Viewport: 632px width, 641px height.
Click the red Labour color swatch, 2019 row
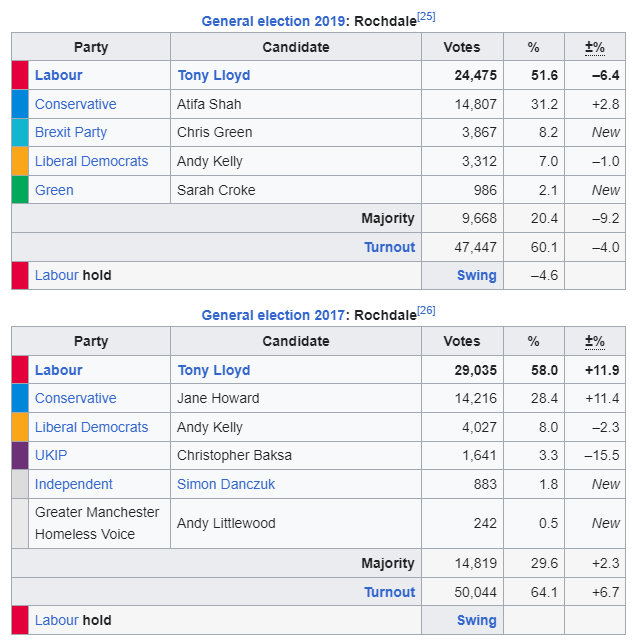tap(20, 75)
